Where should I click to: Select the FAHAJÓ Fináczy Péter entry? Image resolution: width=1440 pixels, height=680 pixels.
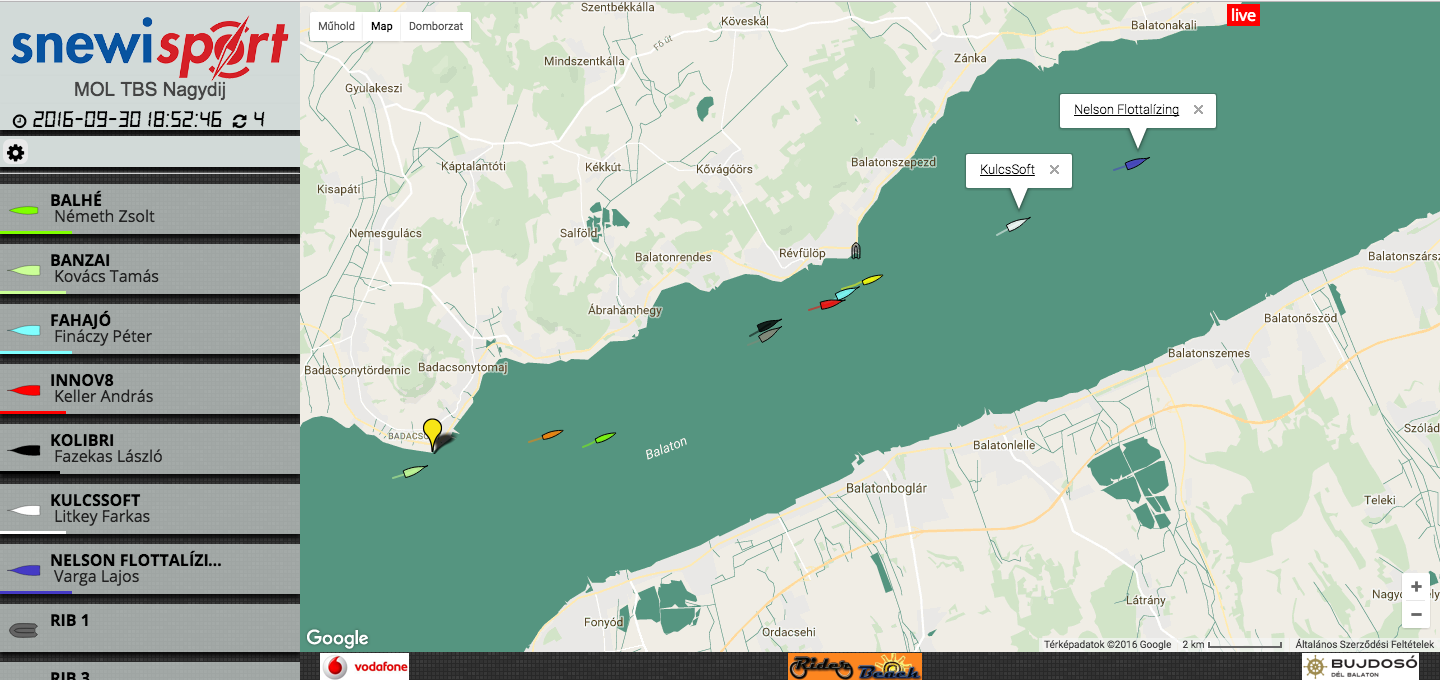click(150, 328)
